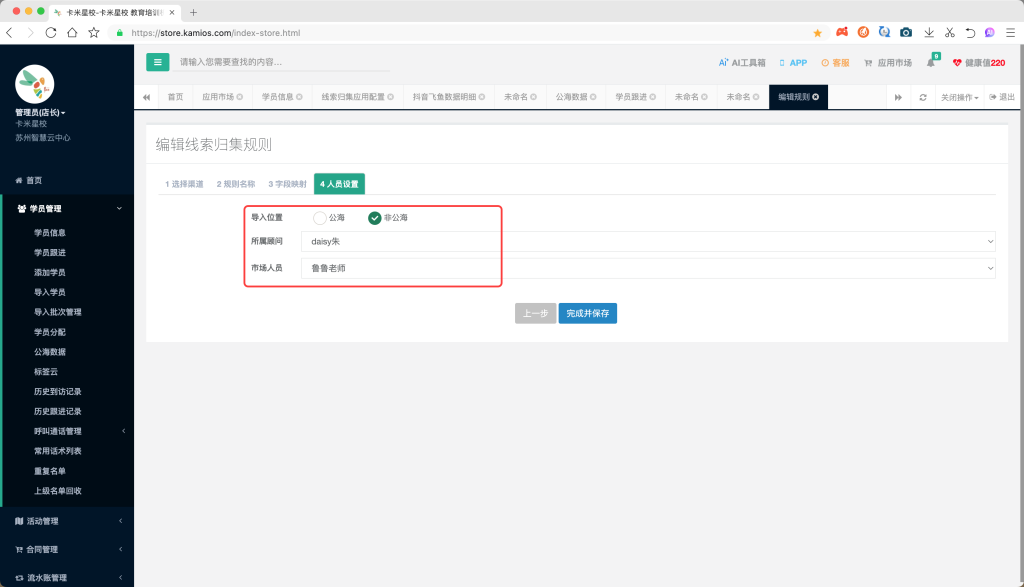Click the browser screenshot camera icon
1024x587 pixels.
[x=906, y=33]
